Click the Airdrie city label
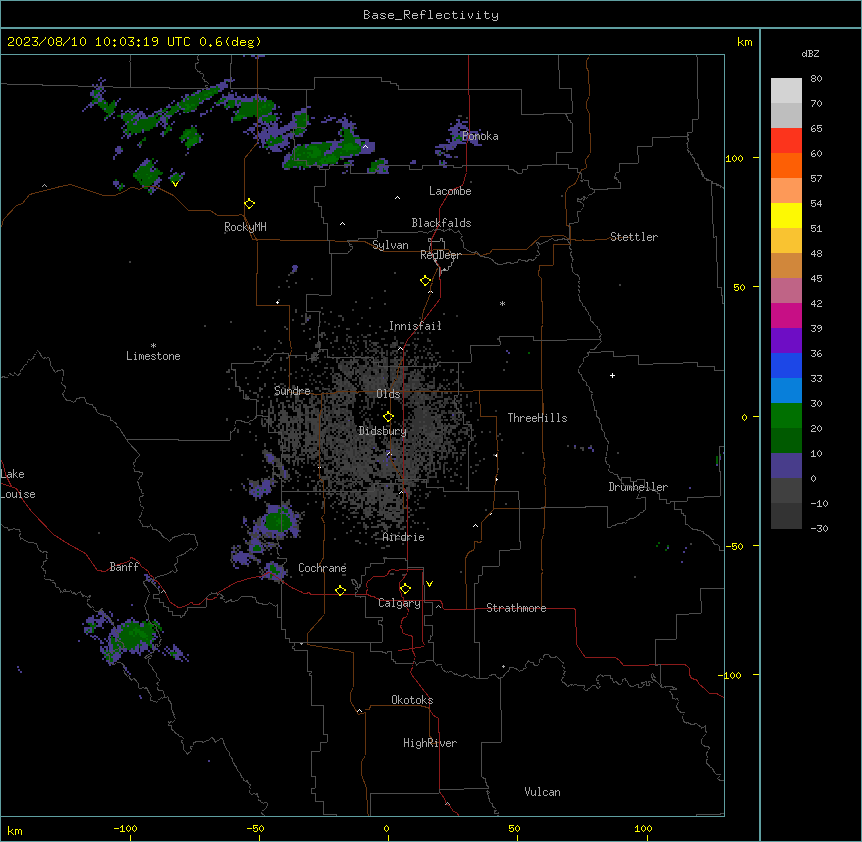This screenshot has height=842, width=862. coord(404,537)
